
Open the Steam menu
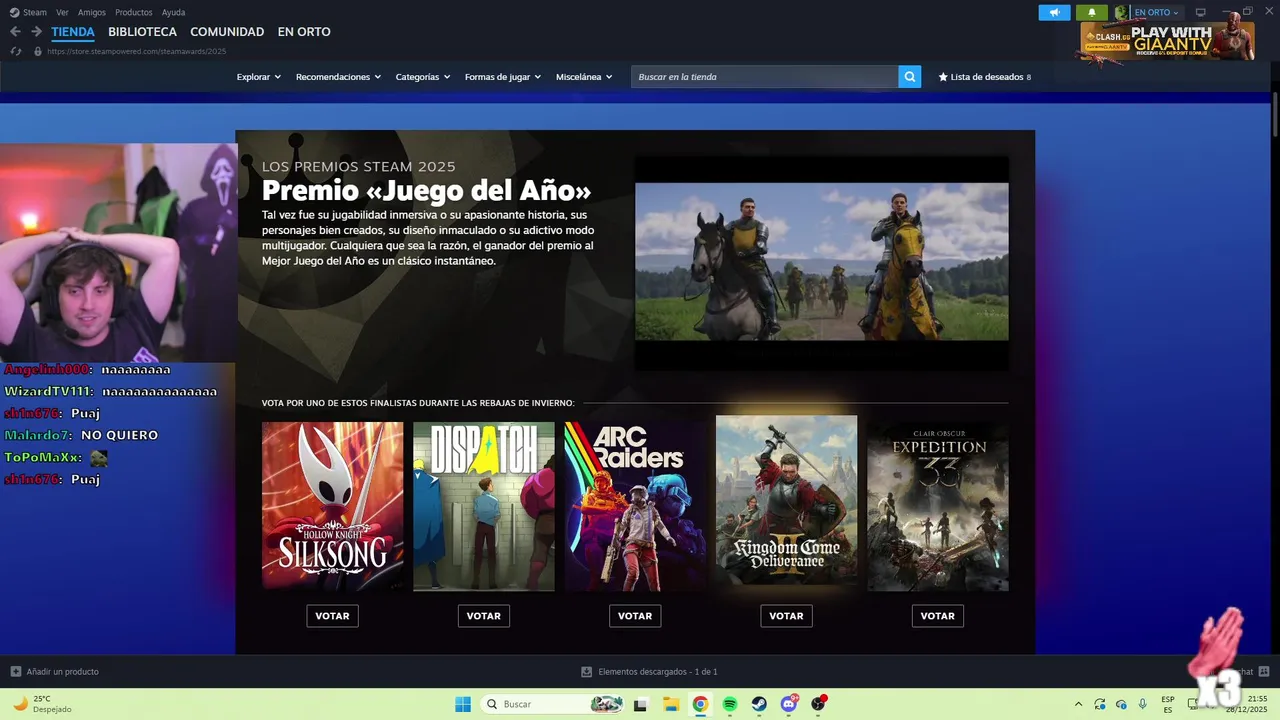click(34, 12)
